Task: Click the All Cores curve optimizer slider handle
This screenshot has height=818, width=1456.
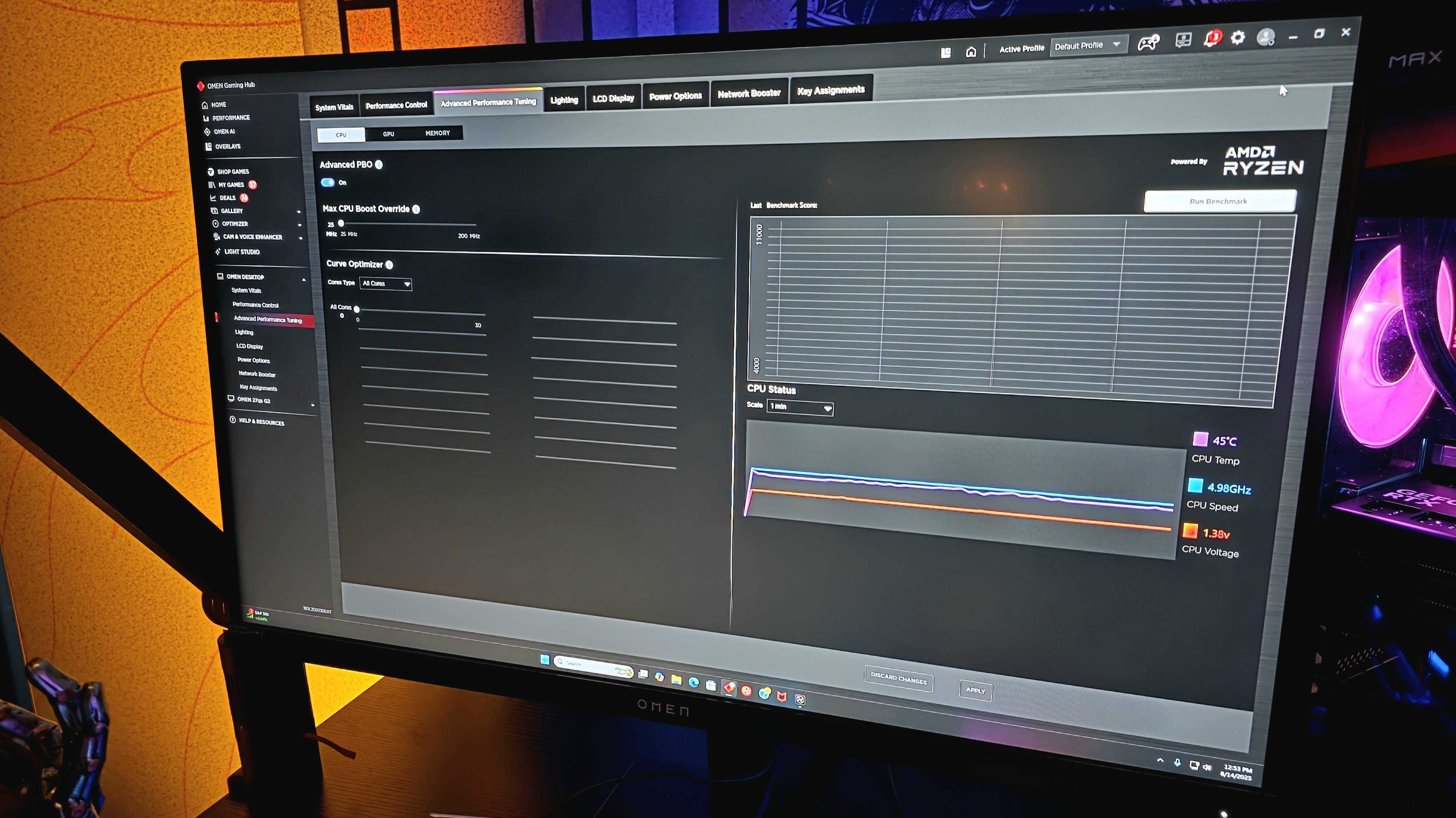Action: click(357, 310)
